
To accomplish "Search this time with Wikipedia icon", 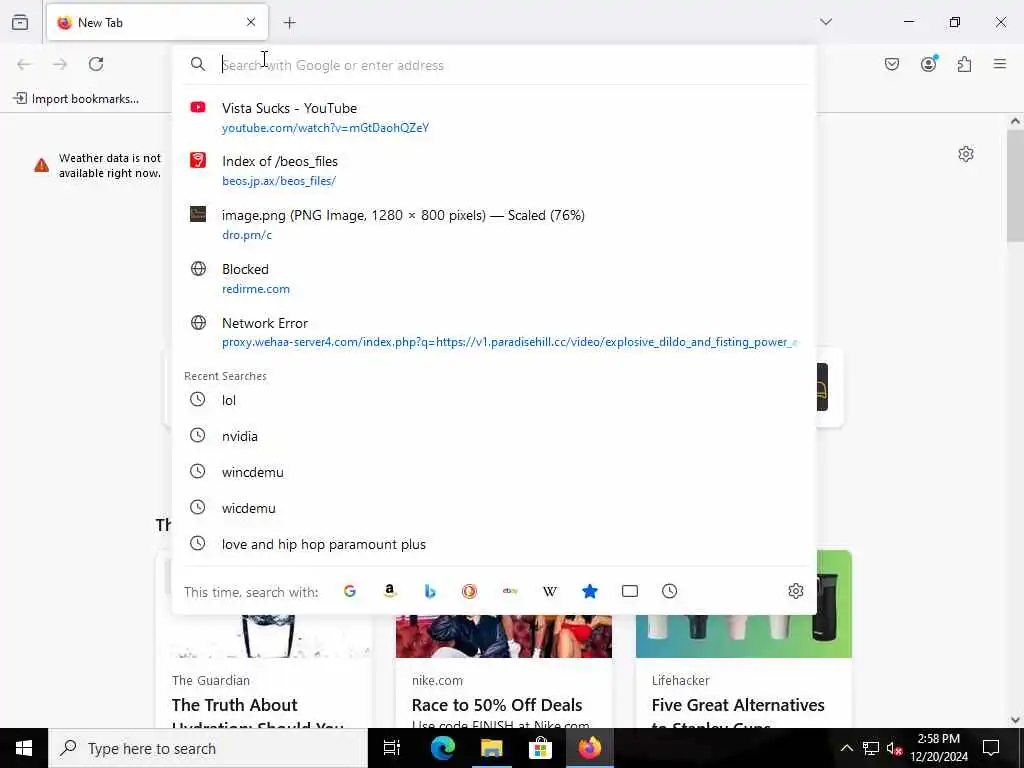I will point(550,591).
